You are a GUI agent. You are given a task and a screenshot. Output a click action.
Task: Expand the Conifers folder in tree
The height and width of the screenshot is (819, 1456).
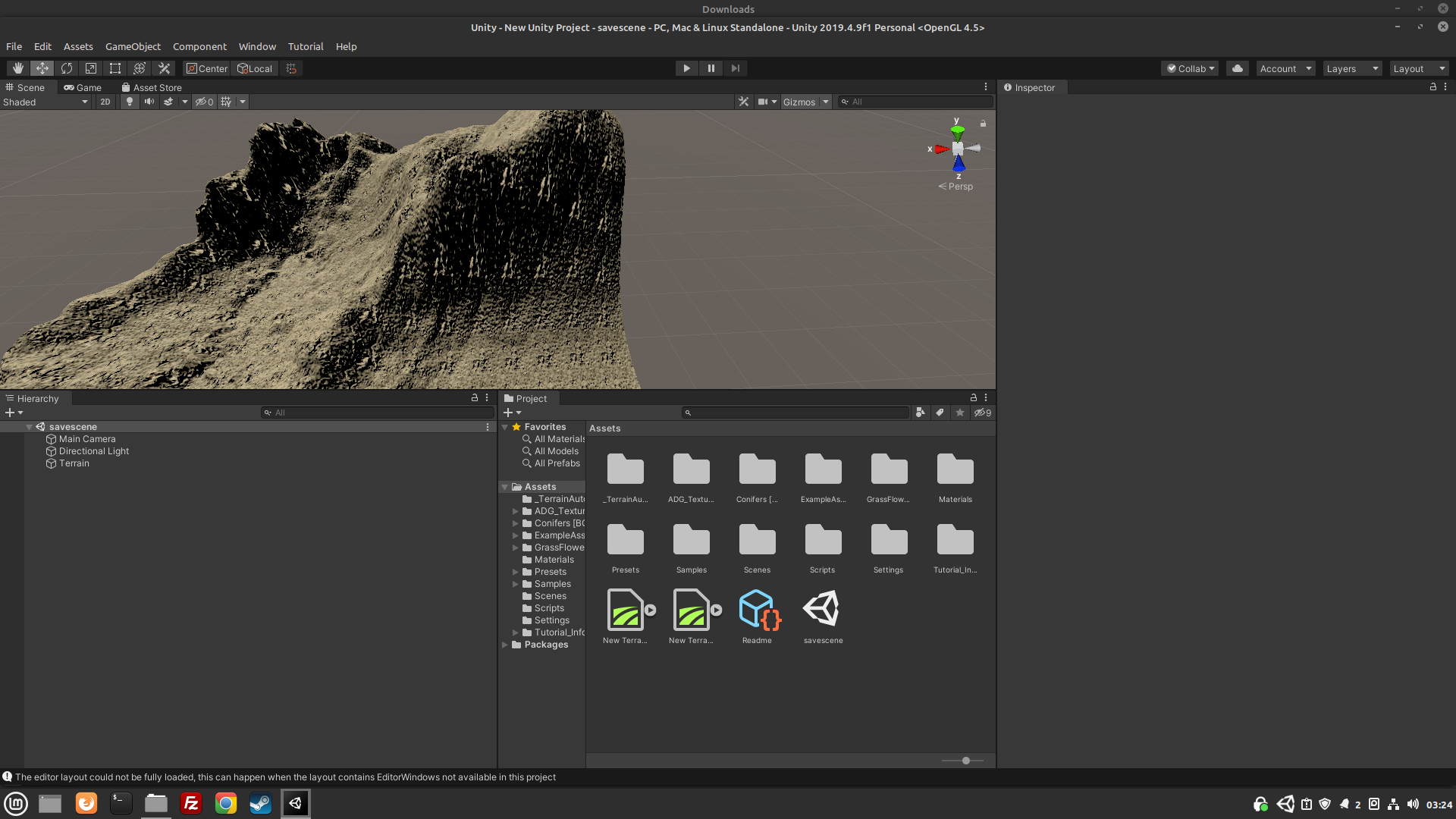point(516,523)
